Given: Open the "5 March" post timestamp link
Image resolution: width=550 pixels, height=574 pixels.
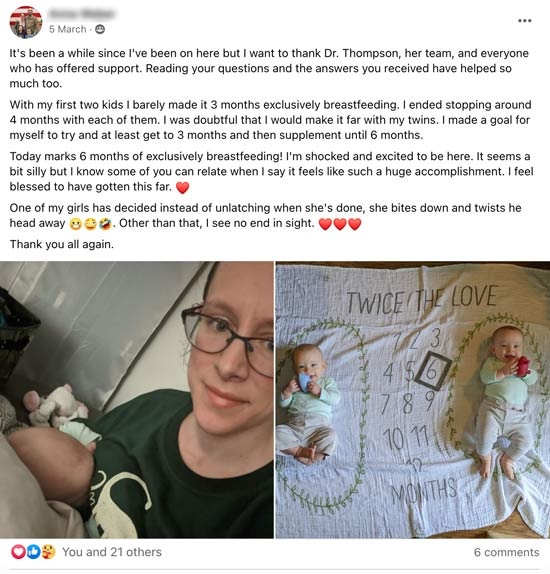Looking at the screenshot, I should [x=68, y=29].
